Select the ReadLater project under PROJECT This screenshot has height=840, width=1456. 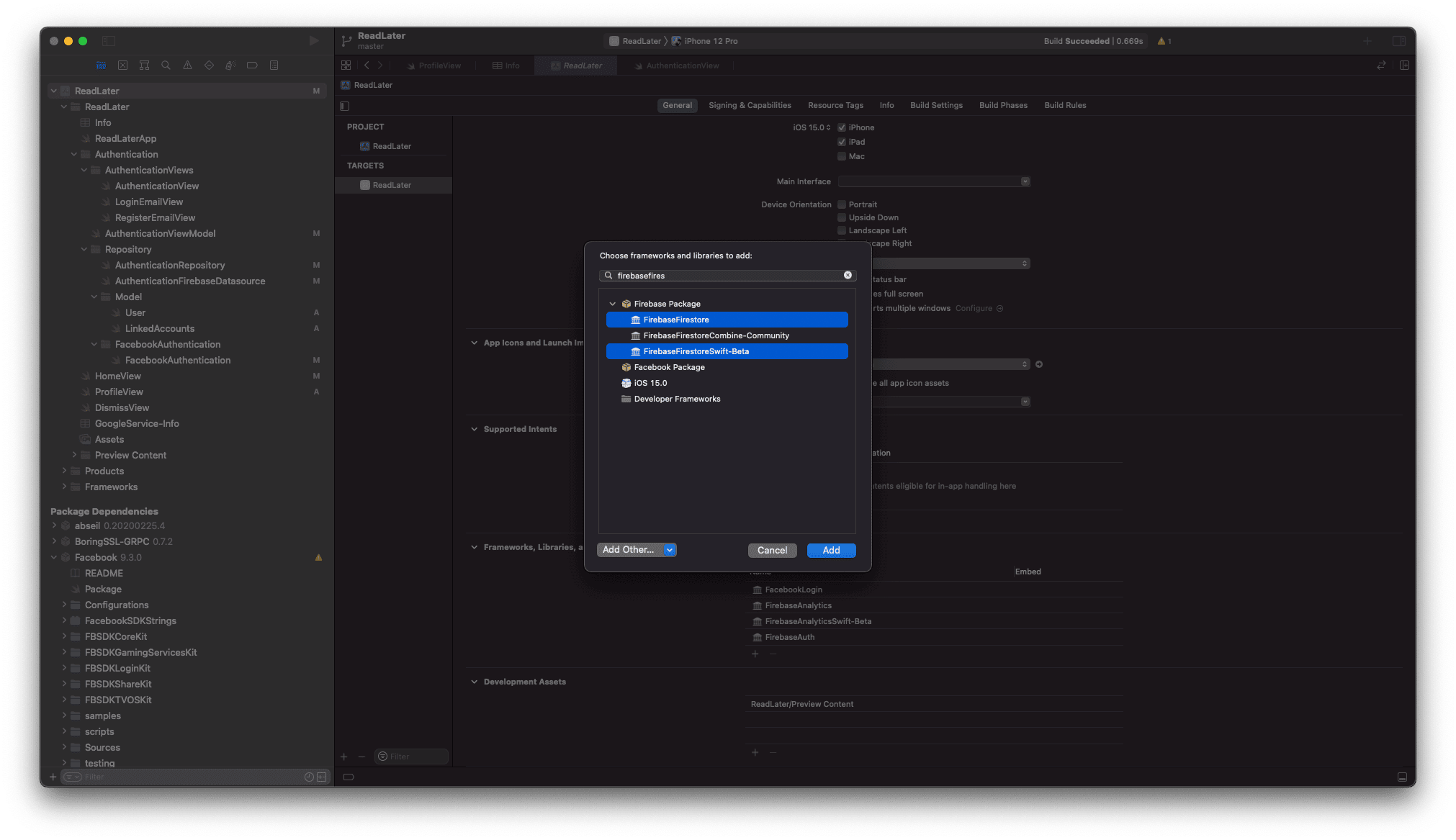(x=392, y=146)
